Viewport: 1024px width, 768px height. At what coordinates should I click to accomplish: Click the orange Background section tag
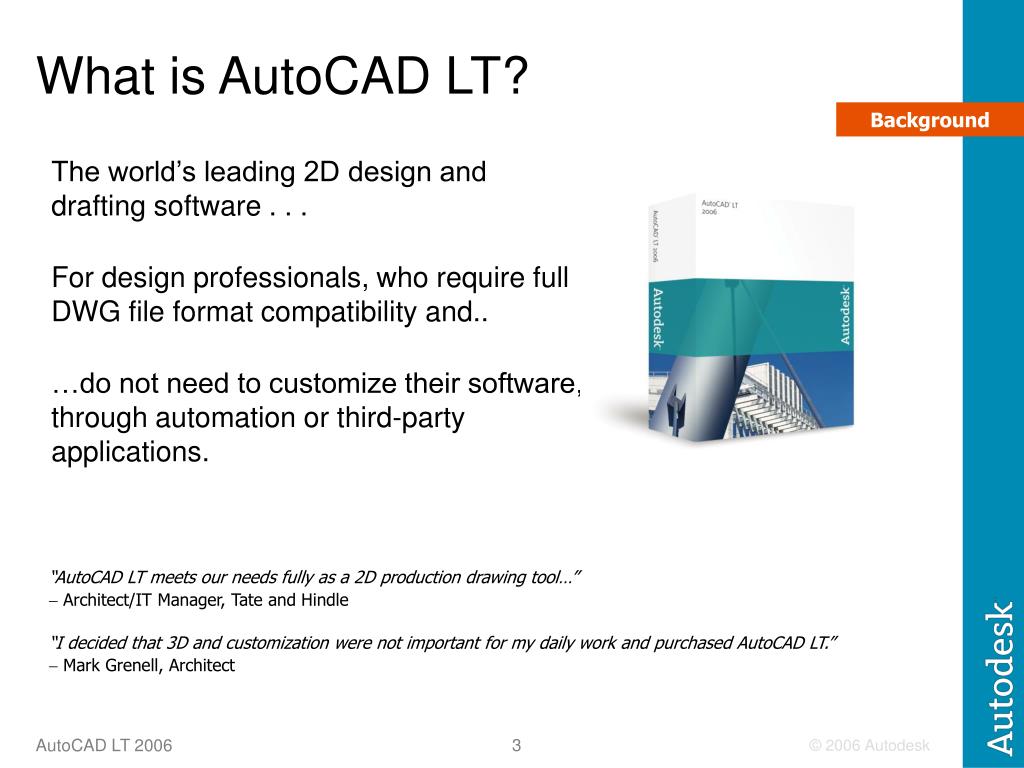[x=929, y=120]
